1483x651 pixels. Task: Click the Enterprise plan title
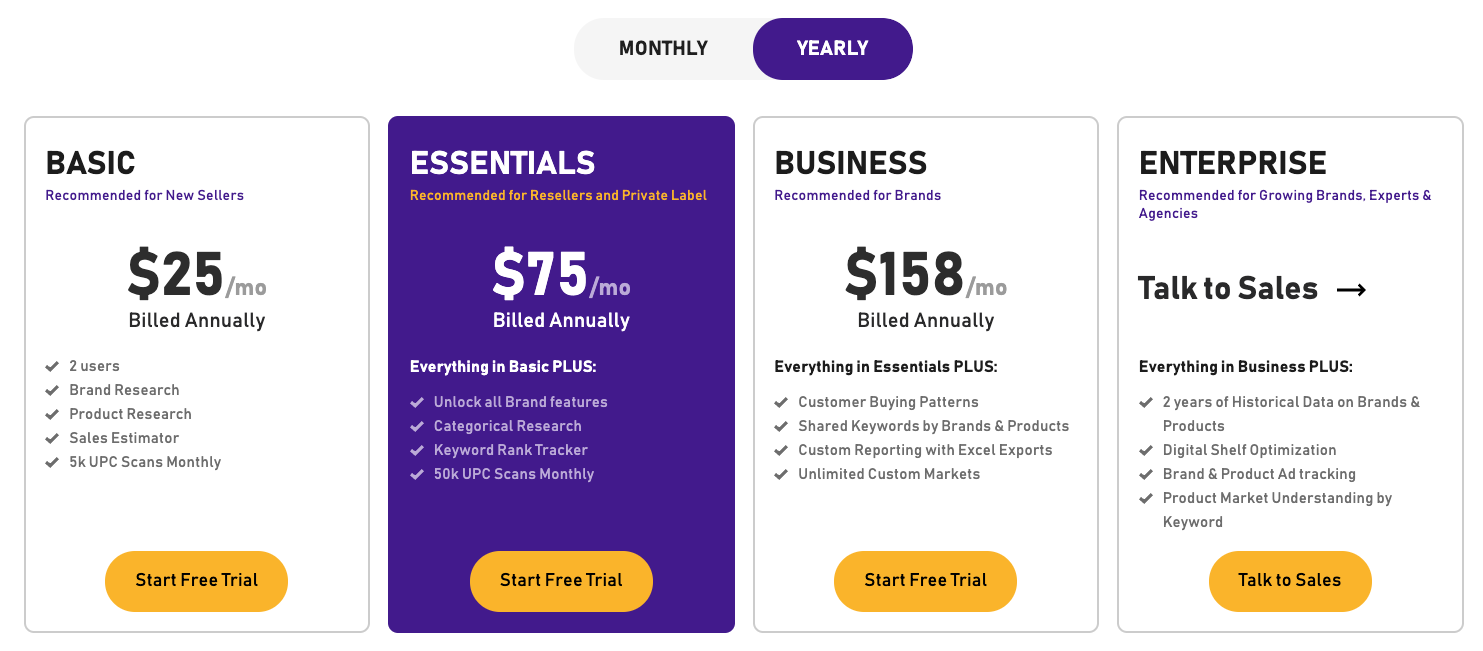1232,163
